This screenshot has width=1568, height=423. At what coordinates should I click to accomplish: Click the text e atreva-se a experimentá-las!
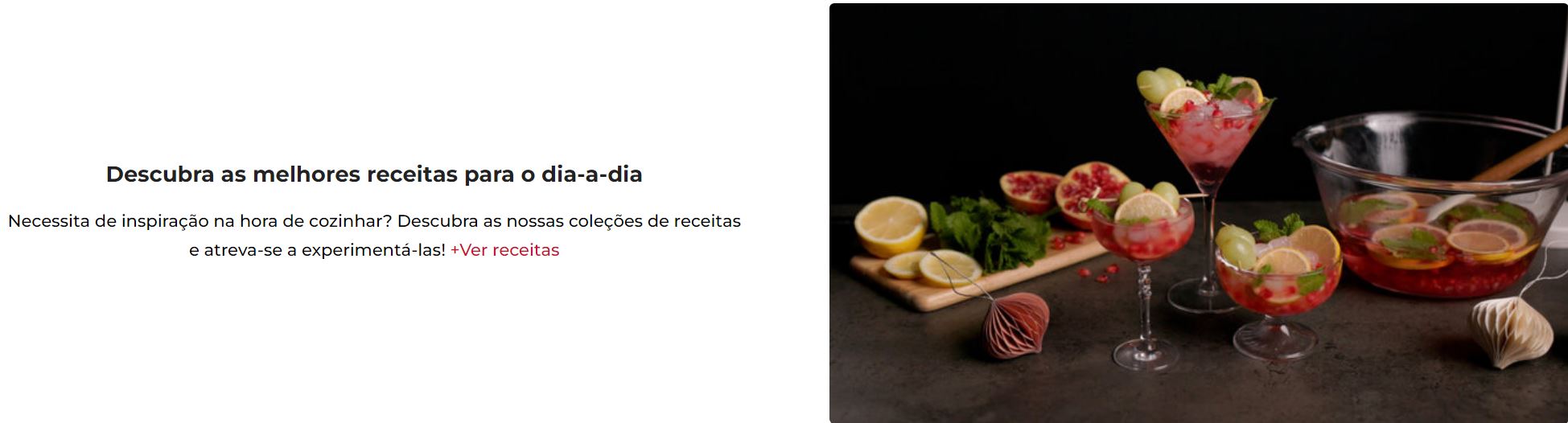click(317, 250)
